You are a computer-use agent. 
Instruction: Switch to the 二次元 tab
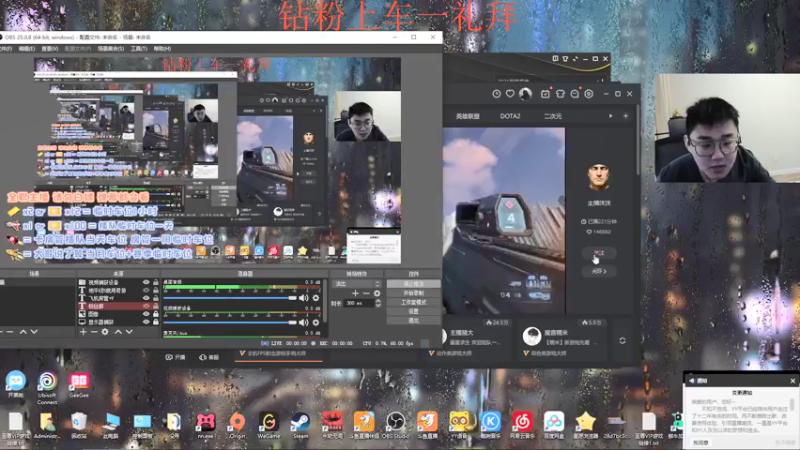[x=553, y=116]
